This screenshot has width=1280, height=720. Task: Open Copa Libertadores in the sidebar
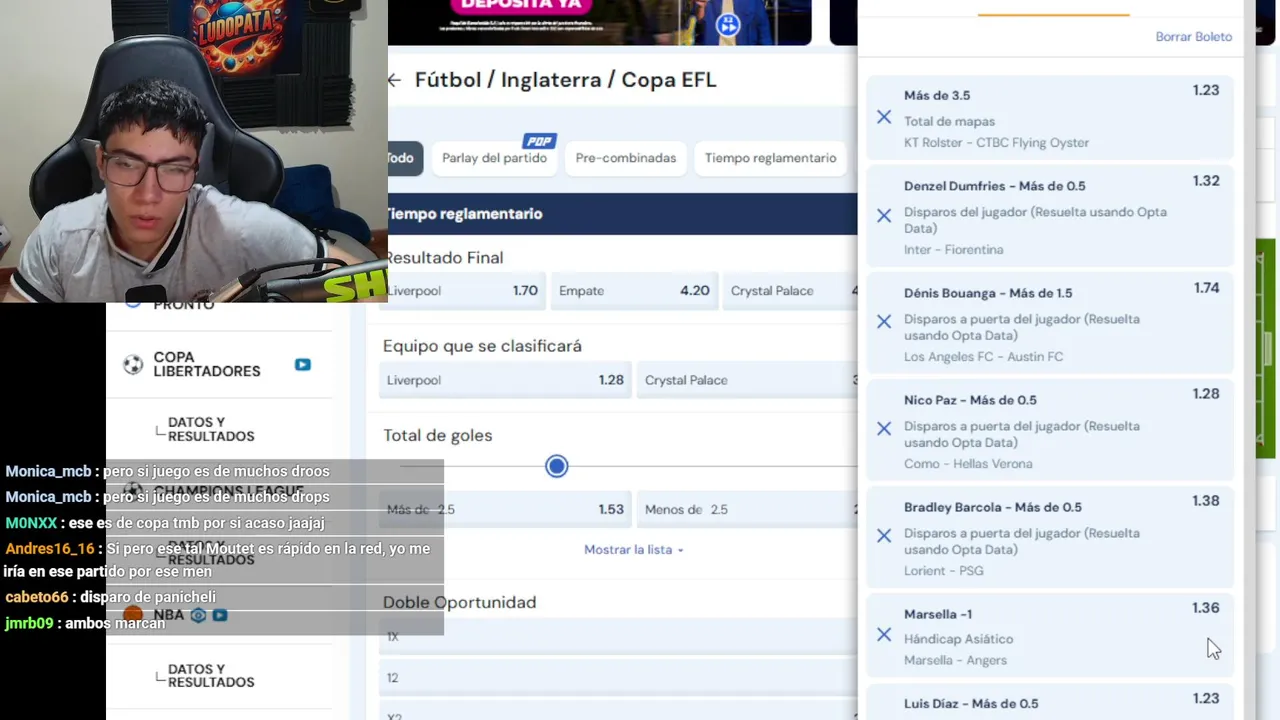coord(207,364)
